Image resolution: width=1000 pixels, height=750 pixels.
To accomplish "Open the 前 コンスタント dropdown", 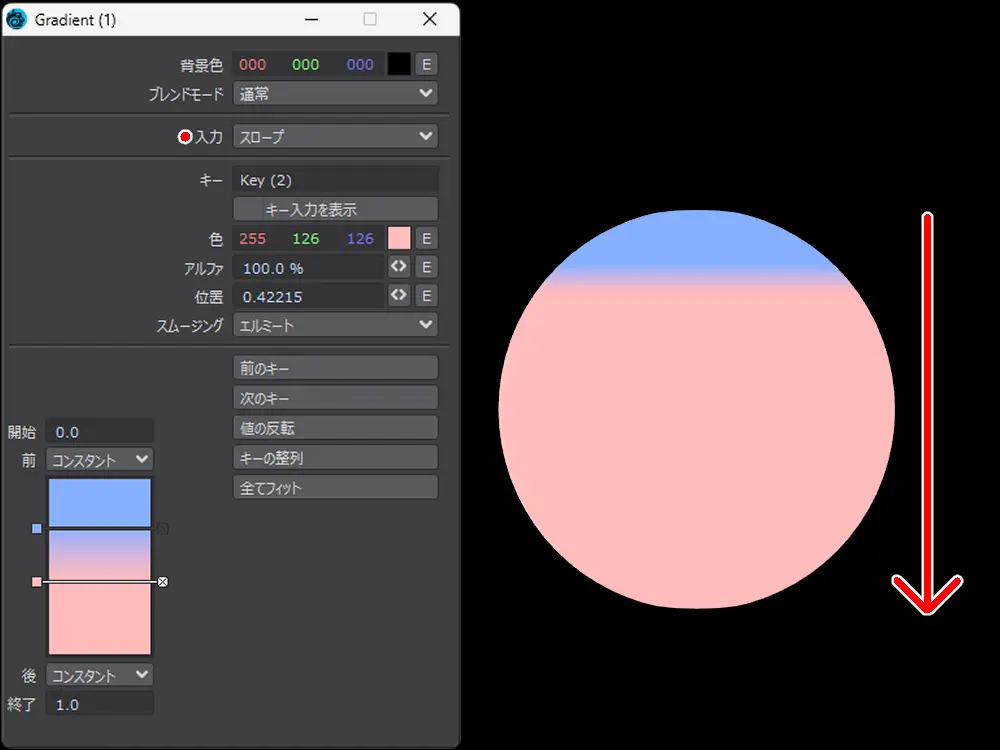I will 99,459.
